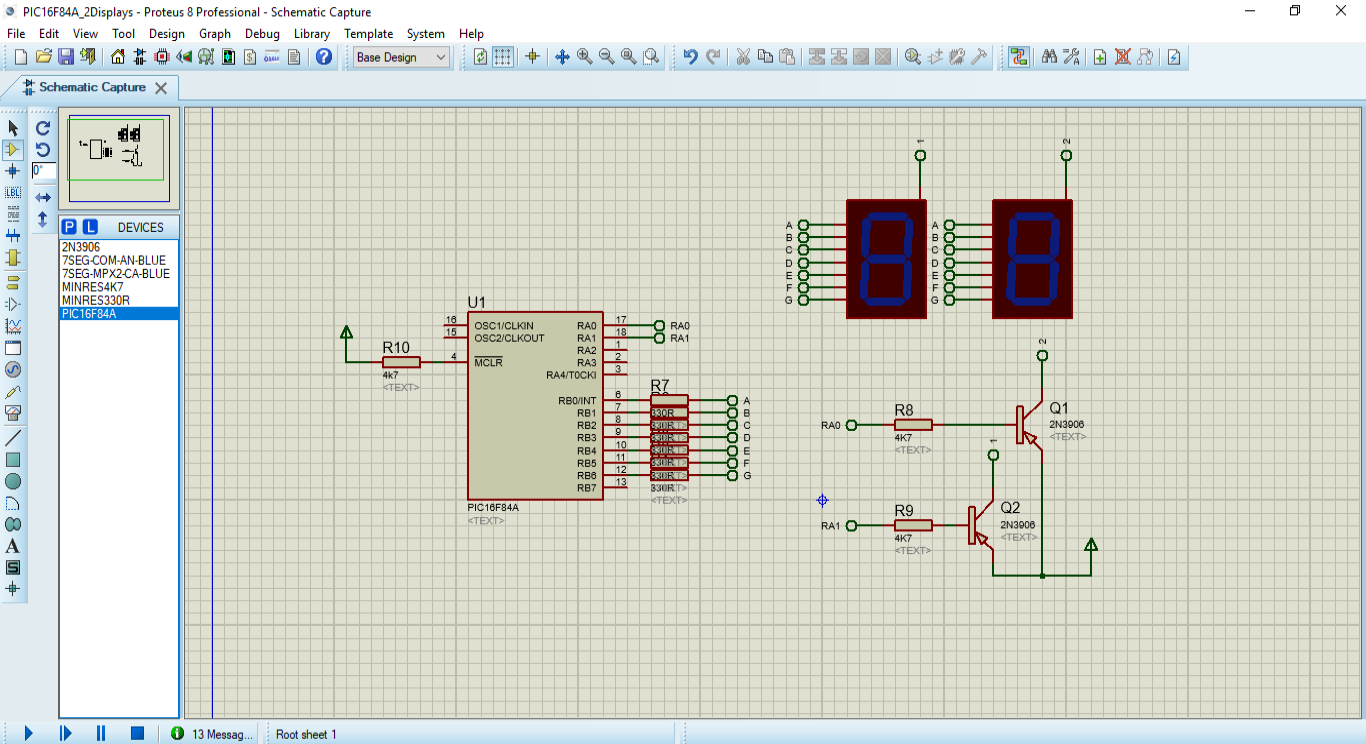Rotate anti-clockwise using the arrow icon
This screenshot has height=744, width=1366.
(x=43, y=150)
